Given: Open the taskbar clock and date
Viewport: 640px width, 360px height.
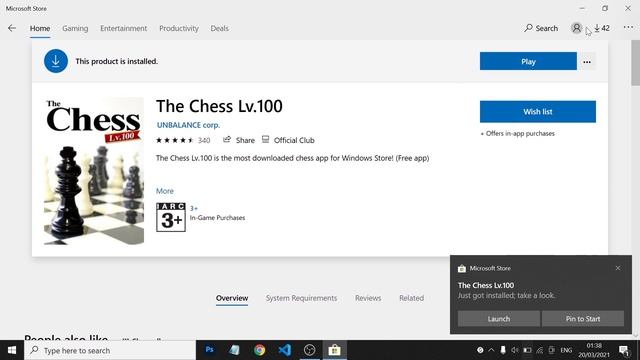Looking at the screenshot, I should (x=594, y=350).
